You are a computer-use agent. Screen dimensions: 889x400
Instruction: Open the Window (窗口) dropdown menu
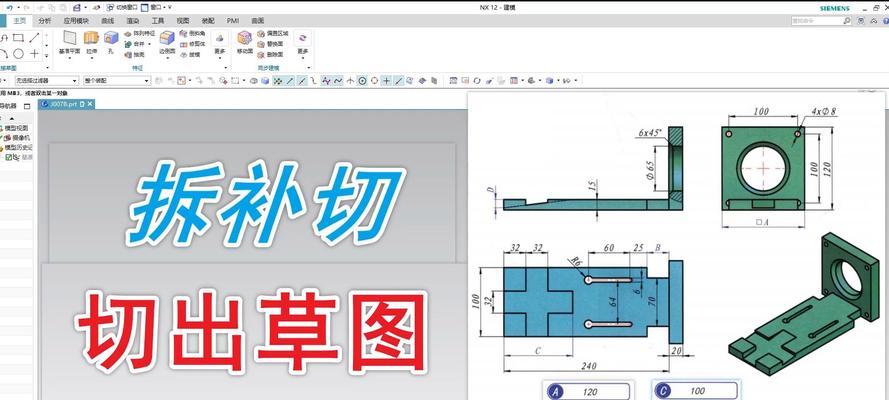pos(156,8)
